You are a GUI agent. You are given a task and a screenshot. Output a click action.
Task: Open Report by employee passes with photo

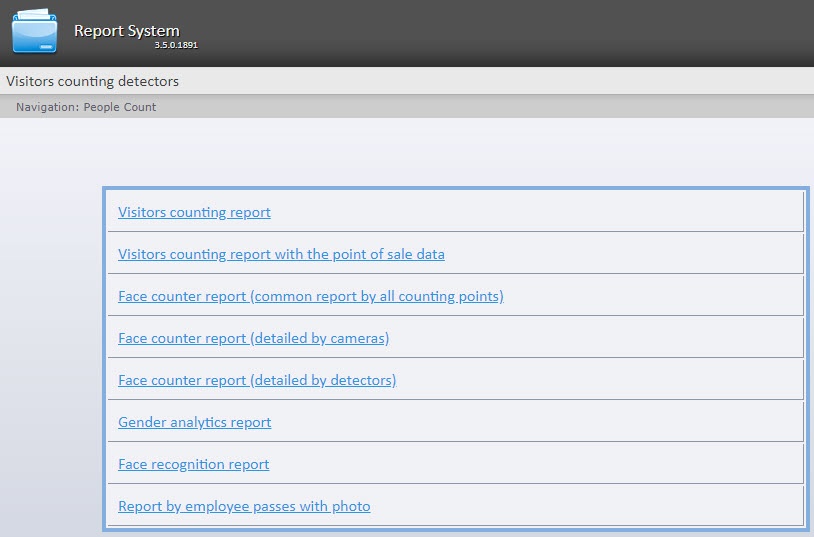(x=244, y=506)
